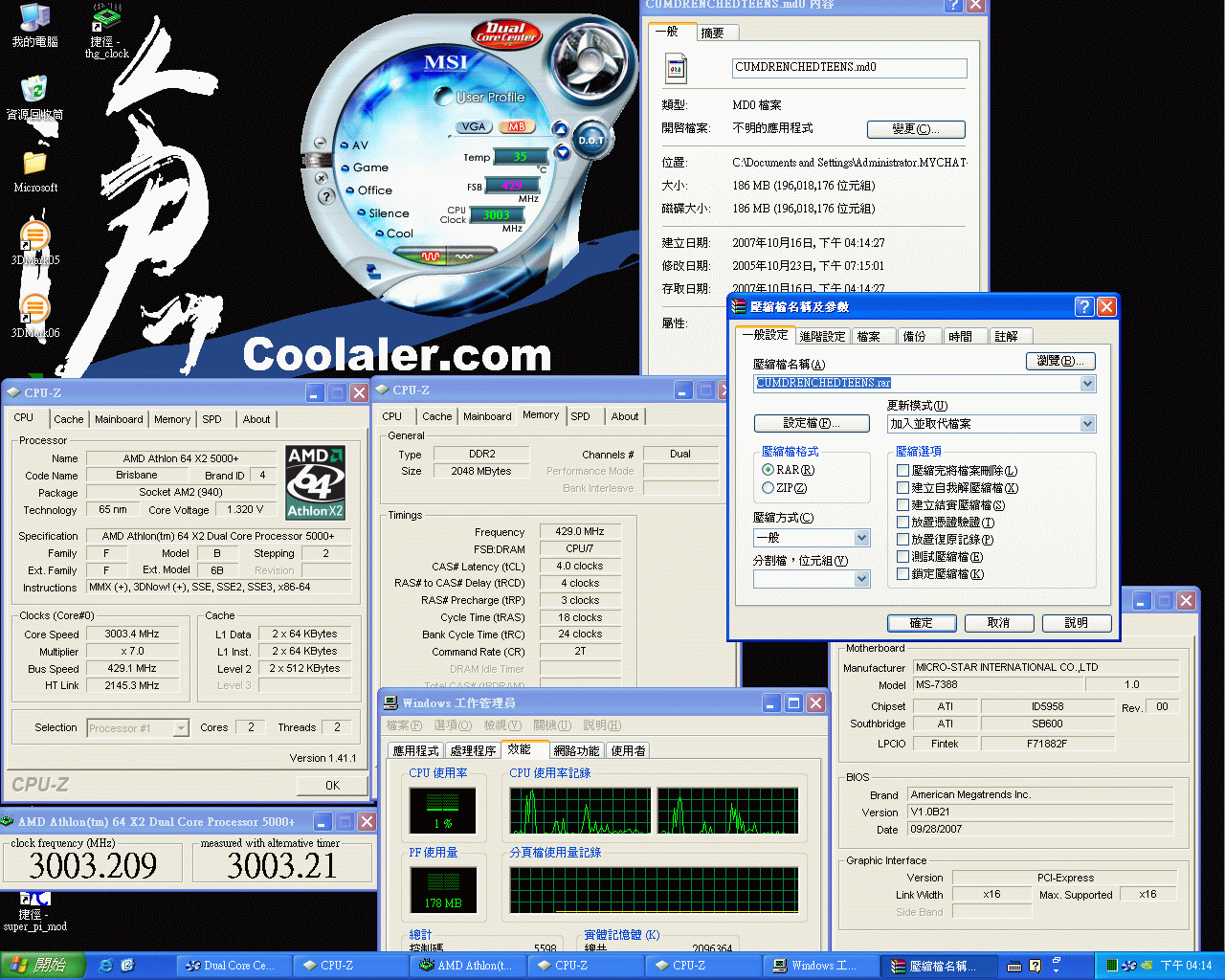Open the File menu in Task Manager
The height and width of the screenshot is (980, 1225).
(x=404, y=725)
